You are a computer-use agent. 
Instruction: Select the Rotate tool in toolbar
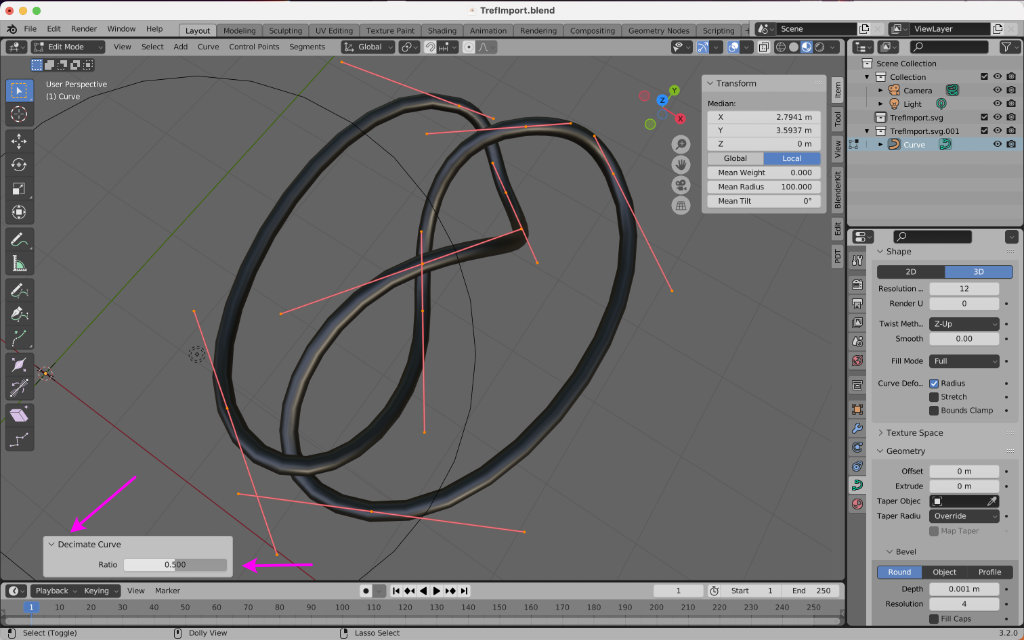[x=19, y=165]
